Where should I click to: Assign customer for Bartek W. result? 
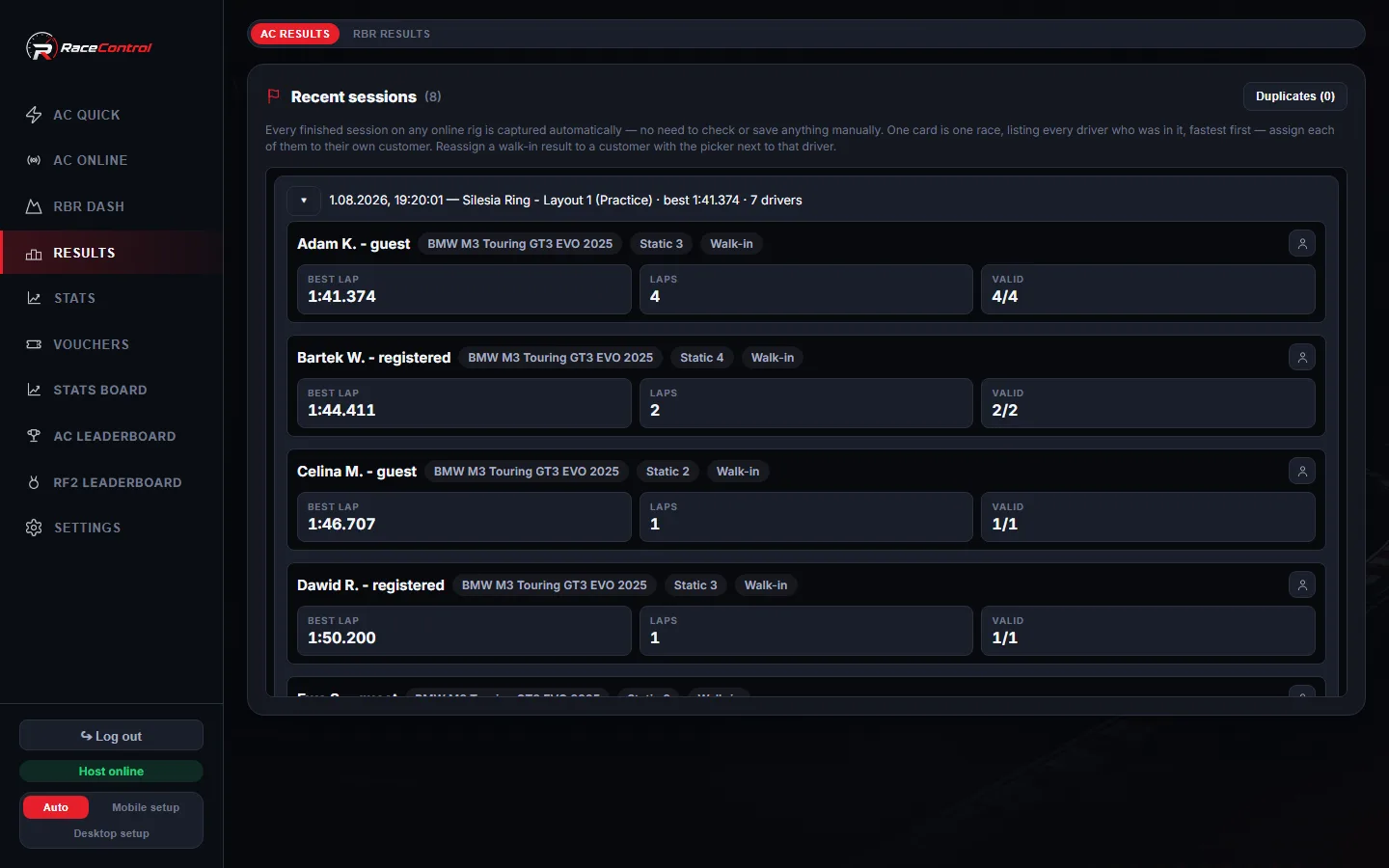(x=1302, y=358)
